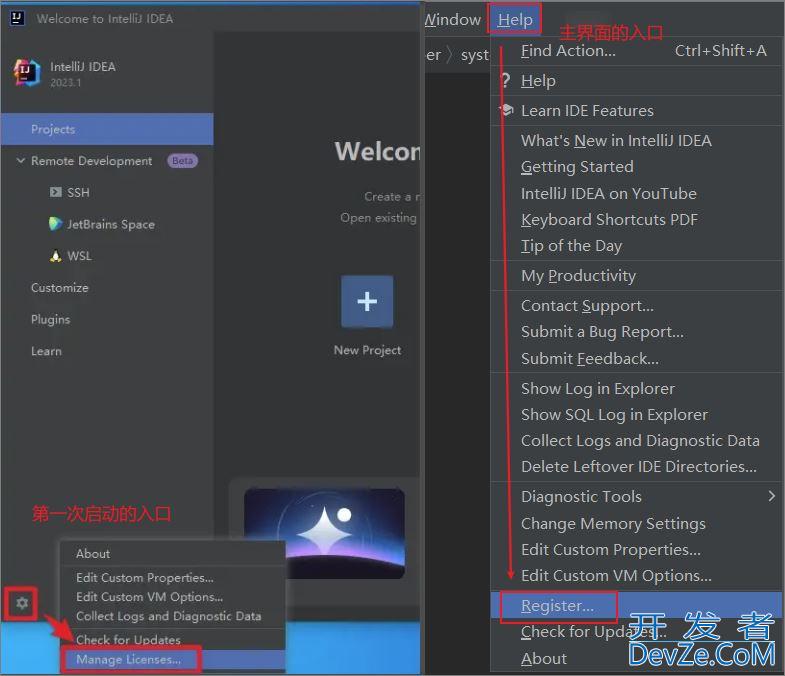Choose Getting Started from Help menu
The image size is (785, 676).
click(636, 167)
